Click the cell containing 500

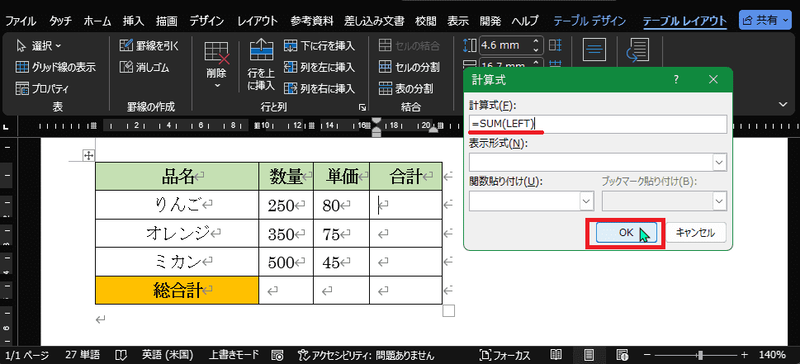[286, 262]
